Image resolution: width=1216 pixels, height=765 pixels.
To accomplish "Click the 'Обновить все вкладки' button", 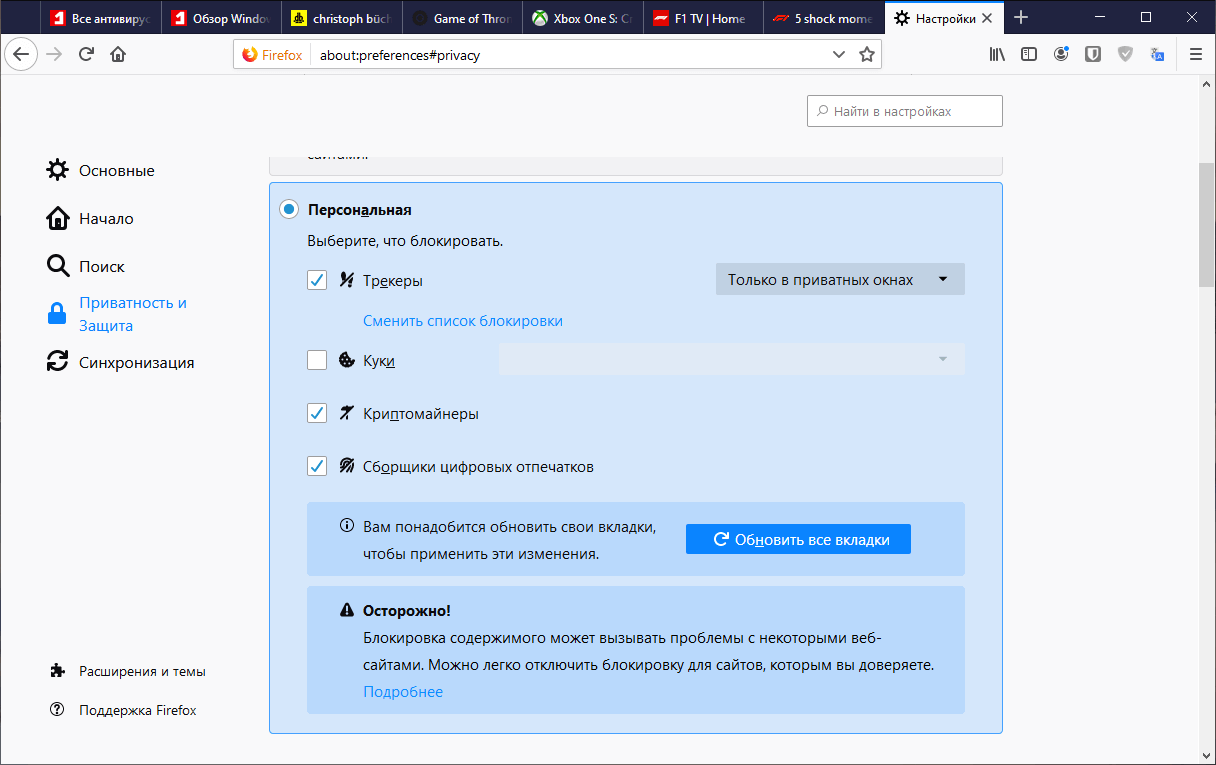I will click(x=798, y=538).
